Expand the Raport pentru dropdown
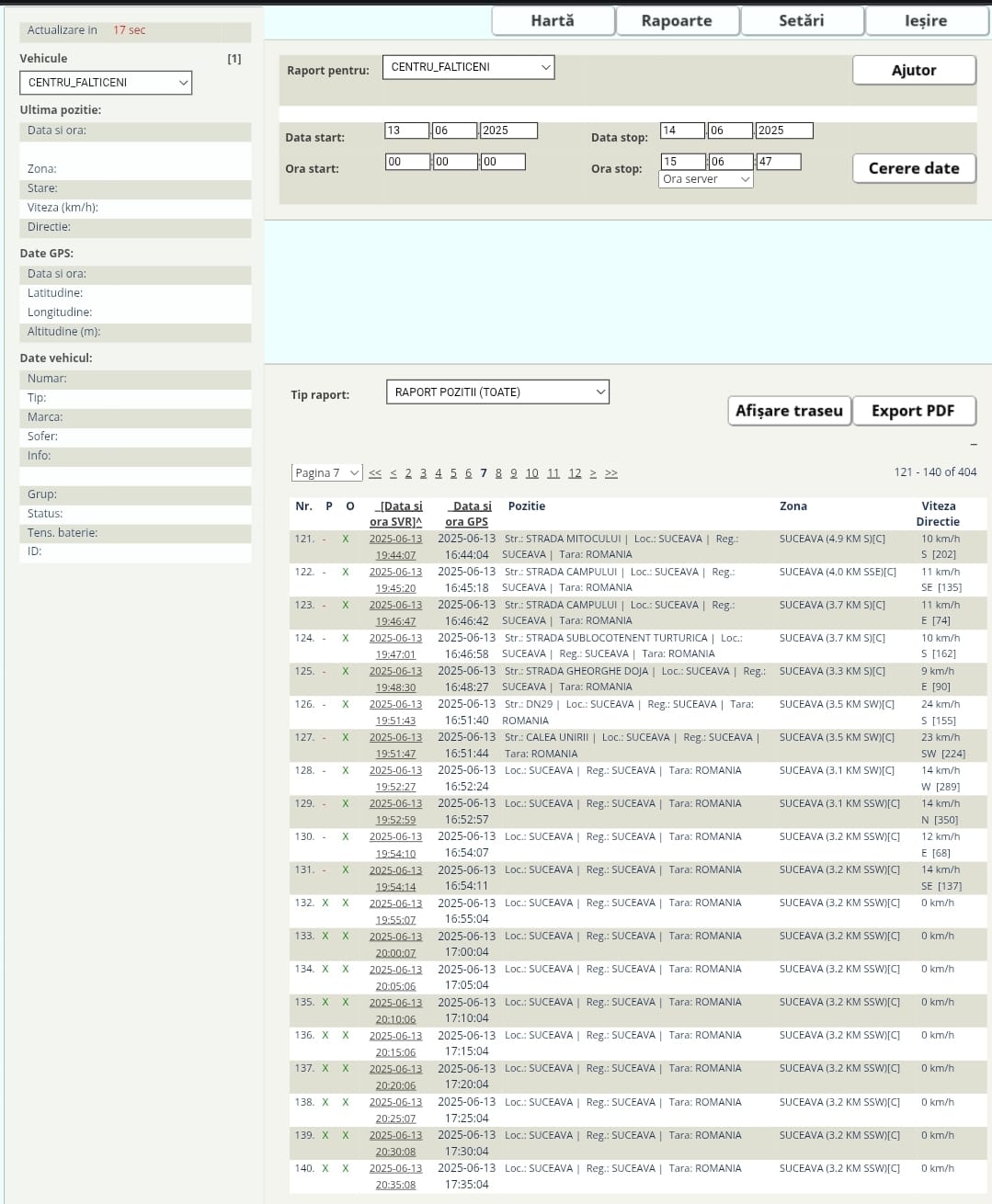Image resolution: width=992 pixels, height=1204 pixels. (x=468, y=67)
